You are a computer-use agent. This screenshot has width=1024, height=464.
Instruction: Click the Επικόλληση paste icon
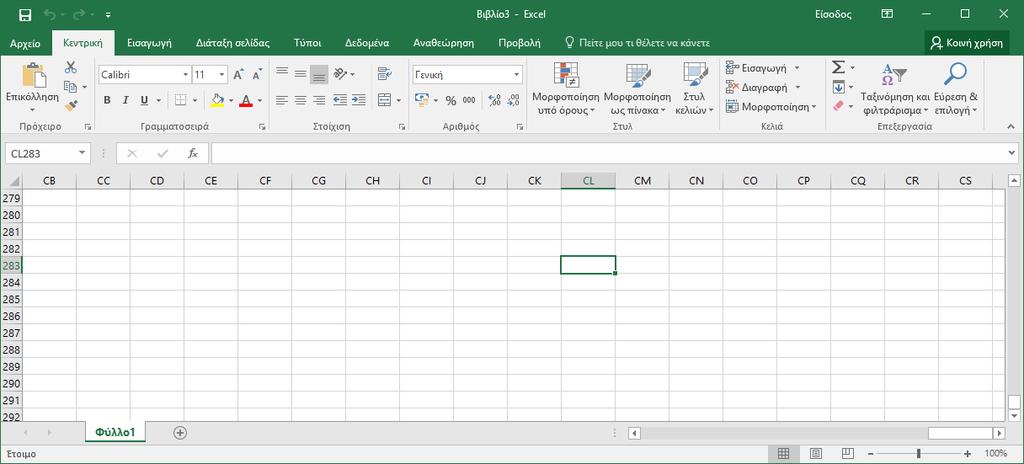coord(34,75)
